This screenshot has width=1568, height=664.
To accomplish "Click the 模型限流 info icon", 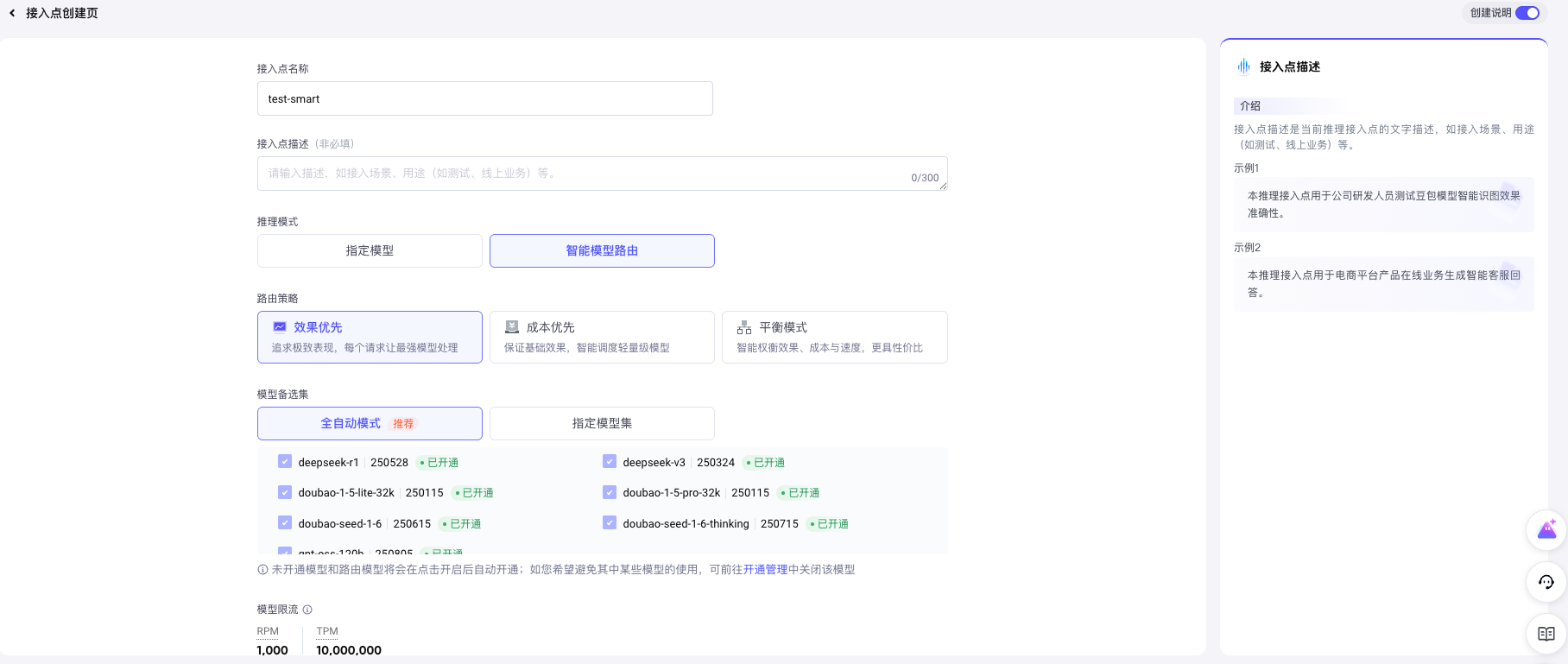I will (307, 610).
